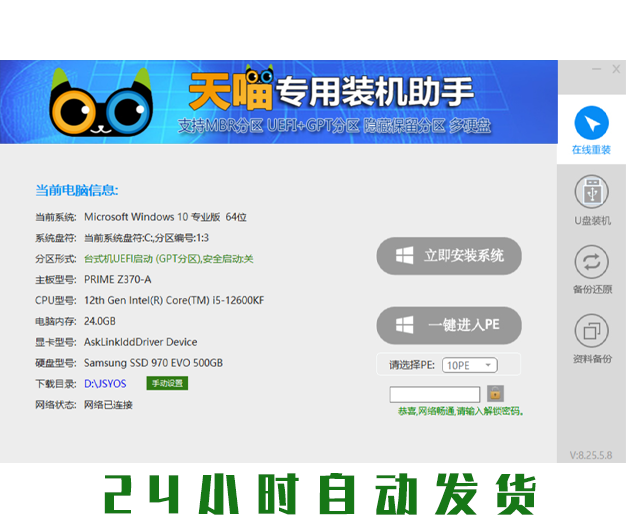Click the 12th Gen Intel Core i5-12600KF text
626x523 pixels.
coord(174,300)
